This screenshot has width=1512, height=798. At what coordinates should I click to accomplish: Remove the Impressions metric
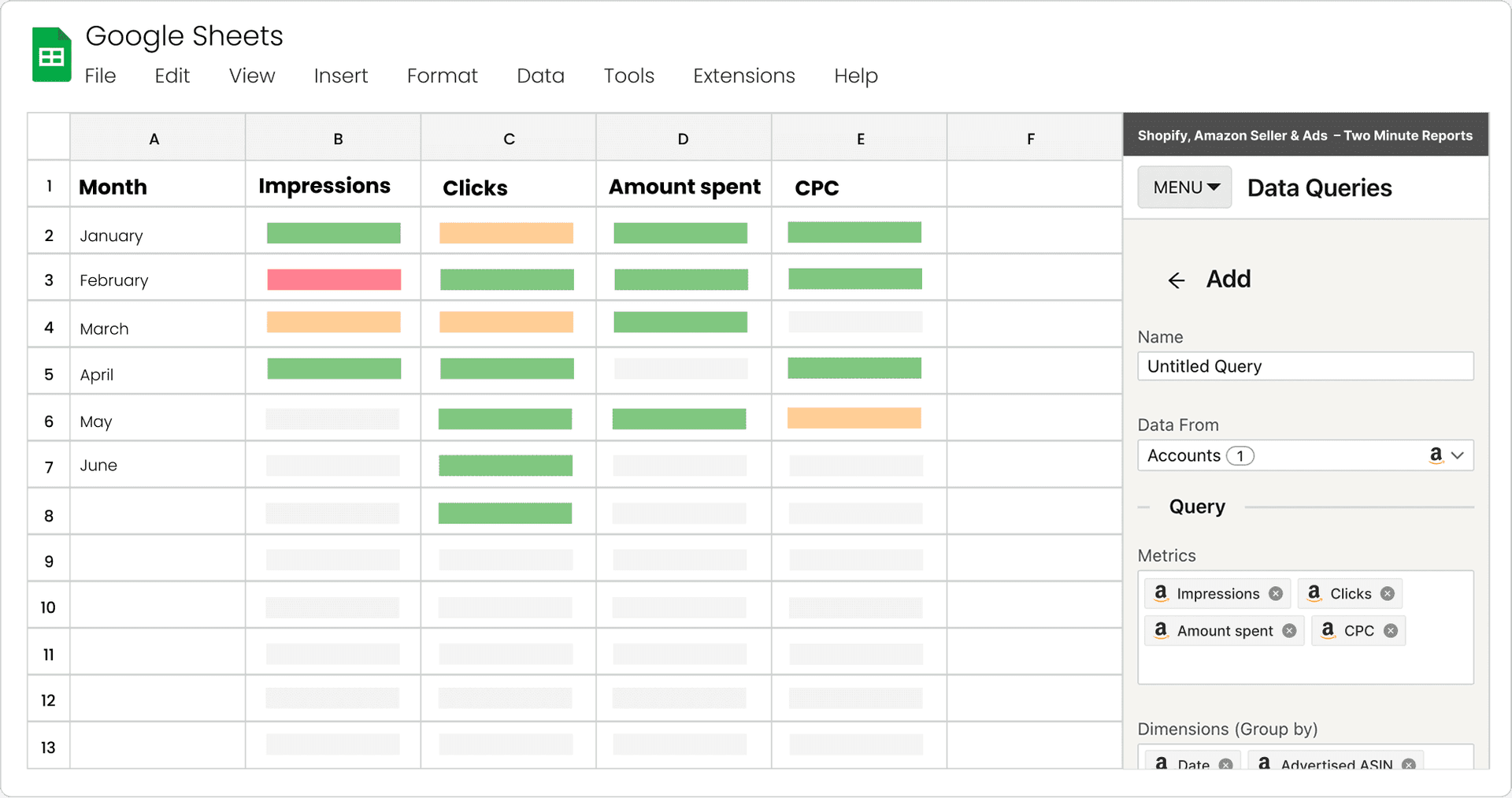point(1276,593)
